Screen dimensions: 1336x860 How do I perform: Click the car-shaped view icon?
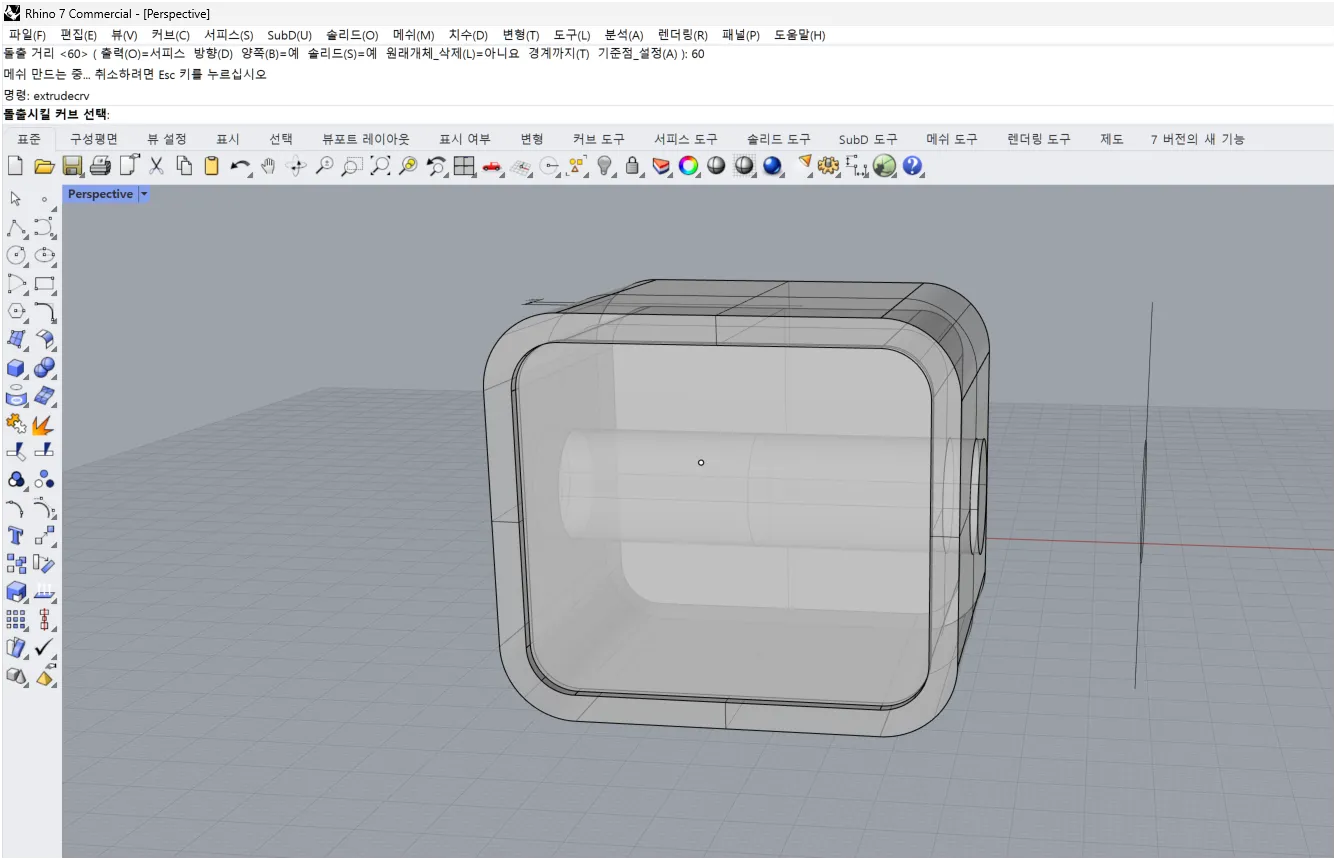point(492,166)
